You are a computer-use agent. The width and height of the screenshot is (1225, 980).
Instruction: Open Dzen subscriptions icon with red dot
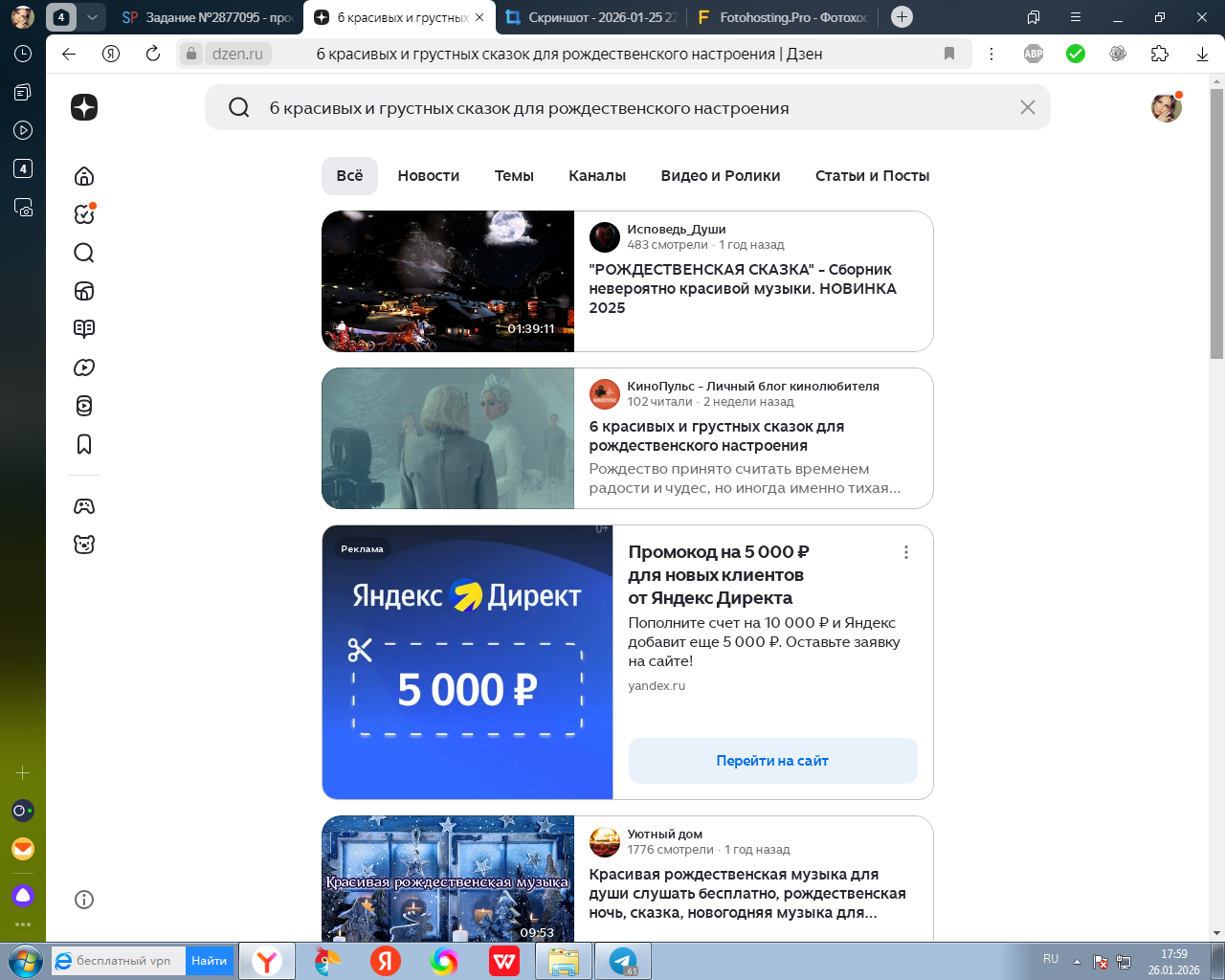tap(84, 214)
